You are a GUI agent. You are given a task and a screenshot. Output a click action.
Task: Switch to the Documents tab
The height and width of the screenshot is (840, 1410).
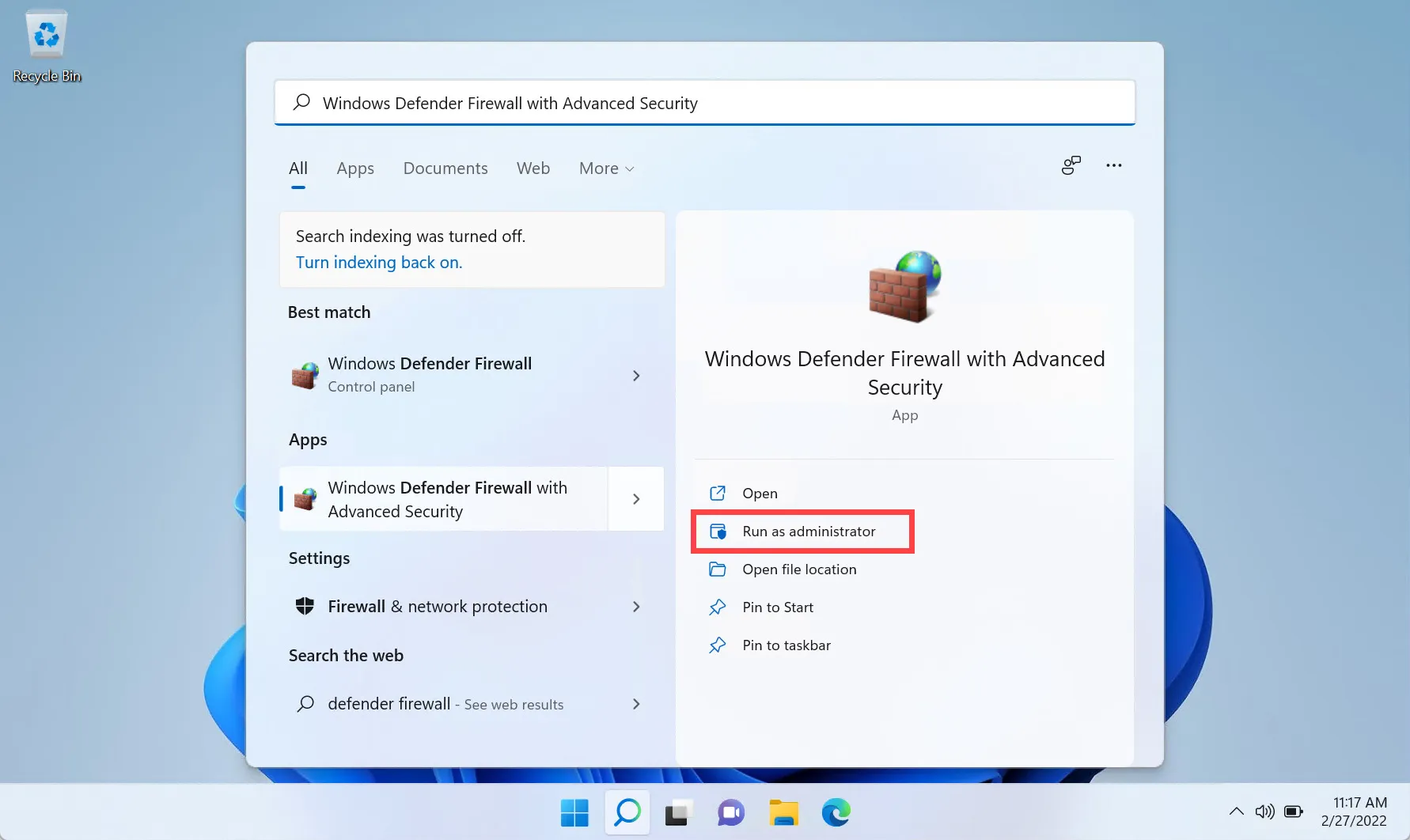coord(445,168)
